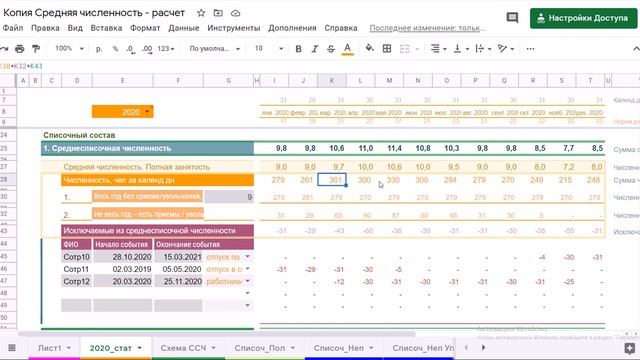Screen dimensions: 640x360
Task: Open the text wrapping options
Action: point(483,49)
